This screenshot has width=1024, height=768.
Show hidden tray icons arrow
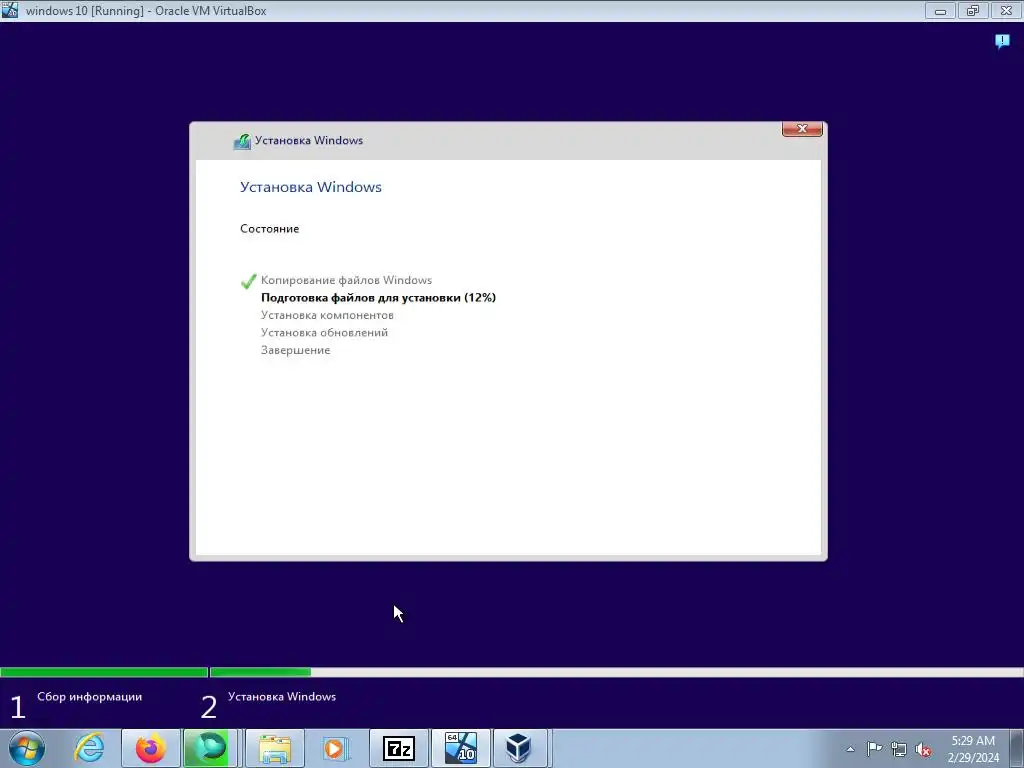pos(850,749)
